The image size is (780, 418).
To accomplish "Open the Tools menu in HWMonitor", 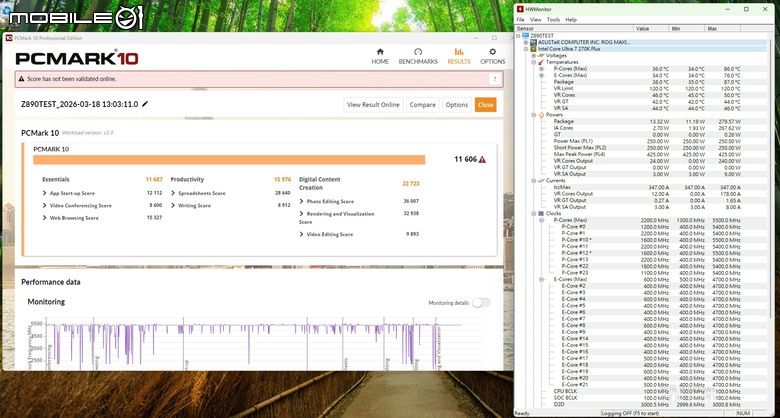I will pyautogui.click(x=553, y=19).
